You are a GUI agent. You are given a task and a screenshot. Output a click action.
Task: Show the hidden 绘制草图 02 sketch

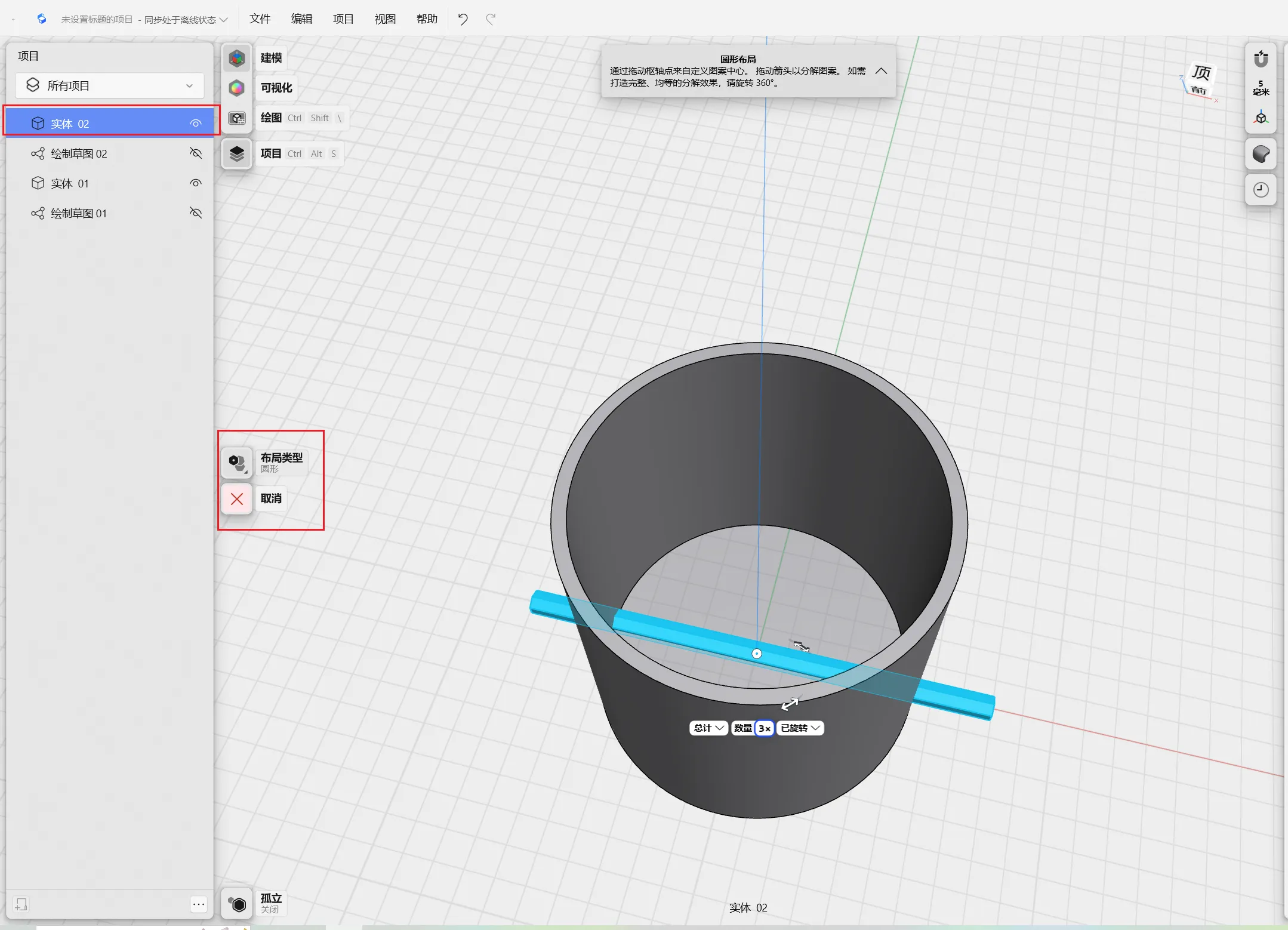[x=196, y=153]
